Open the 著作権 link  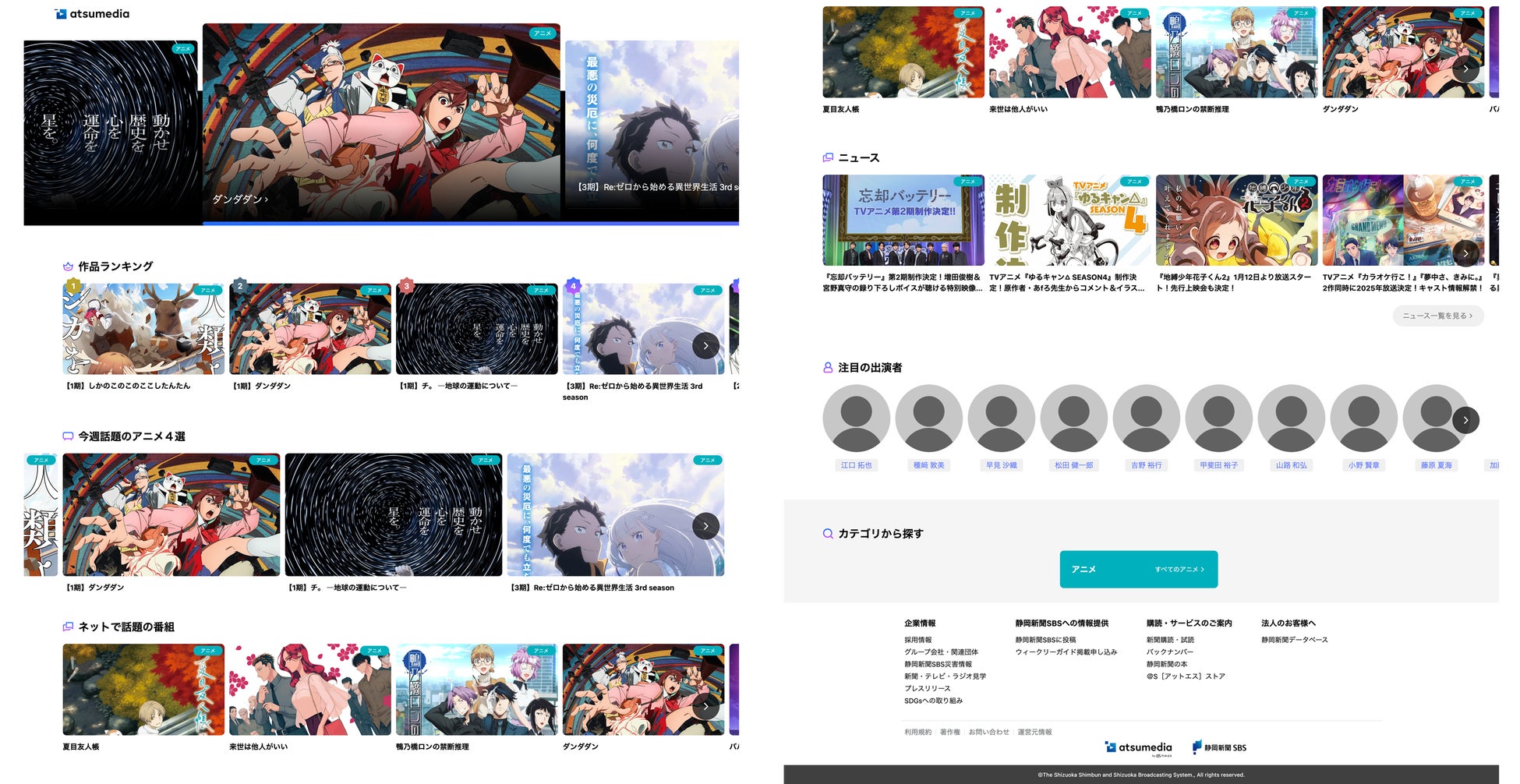click(x=949, y=732)
